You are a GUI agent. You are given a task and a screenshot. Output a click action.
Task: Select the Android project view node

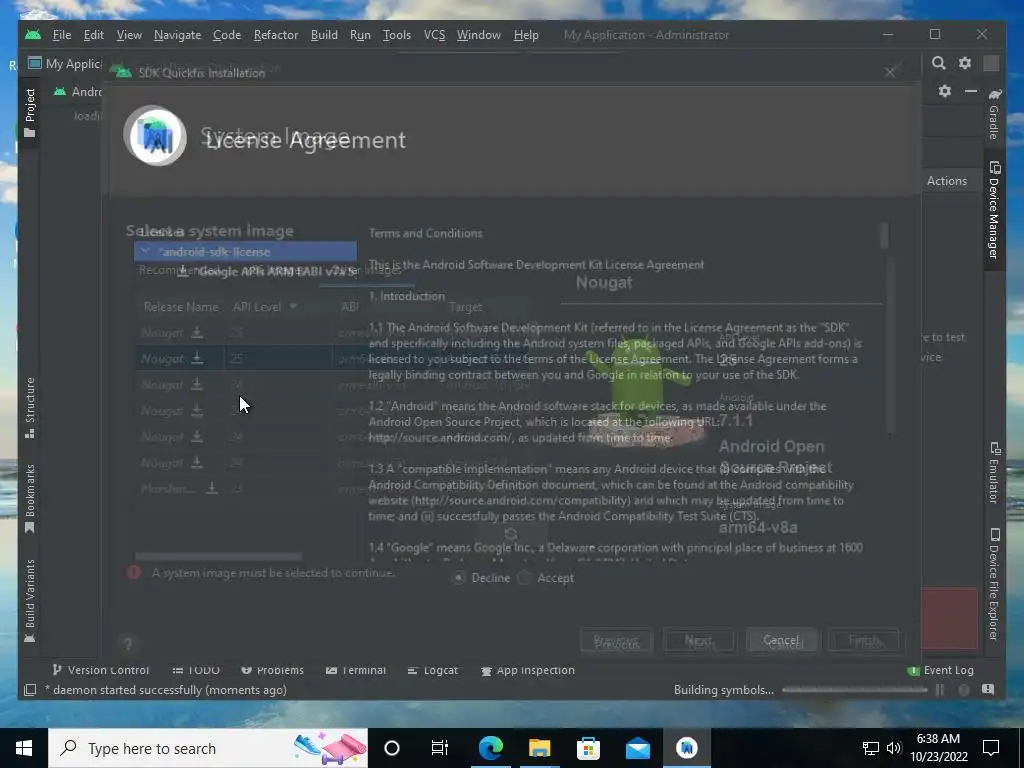point(78,91)
